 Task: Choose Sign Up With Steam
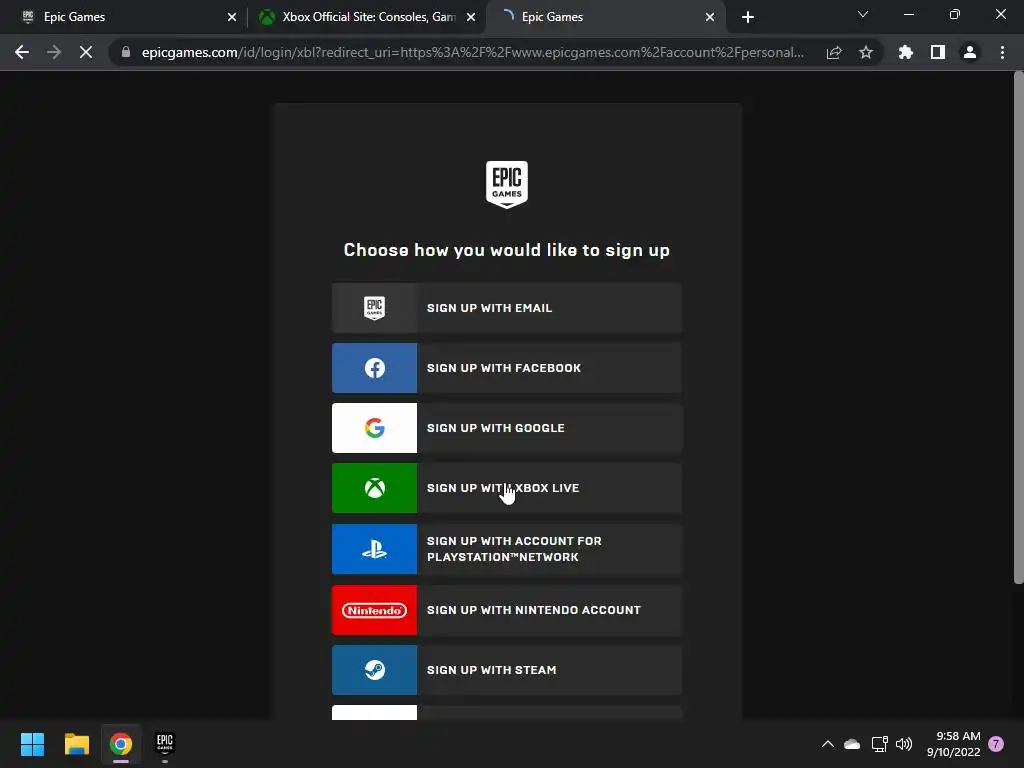[x=507, y=670]
